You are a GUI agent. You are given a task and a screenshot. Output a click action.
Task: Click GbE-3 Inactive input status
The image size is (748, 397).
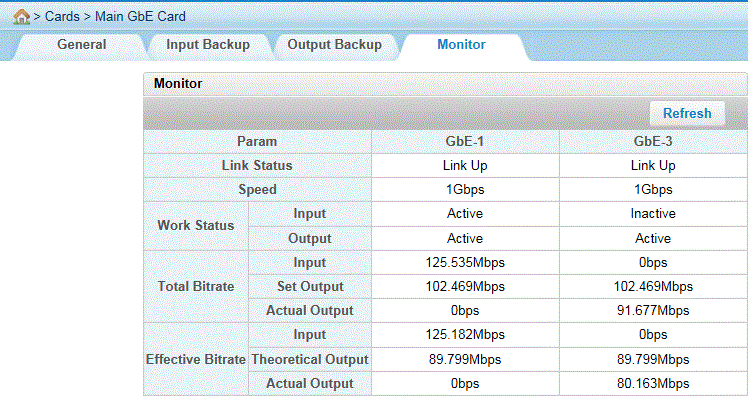pyautogui.click(x=653, y=213)
